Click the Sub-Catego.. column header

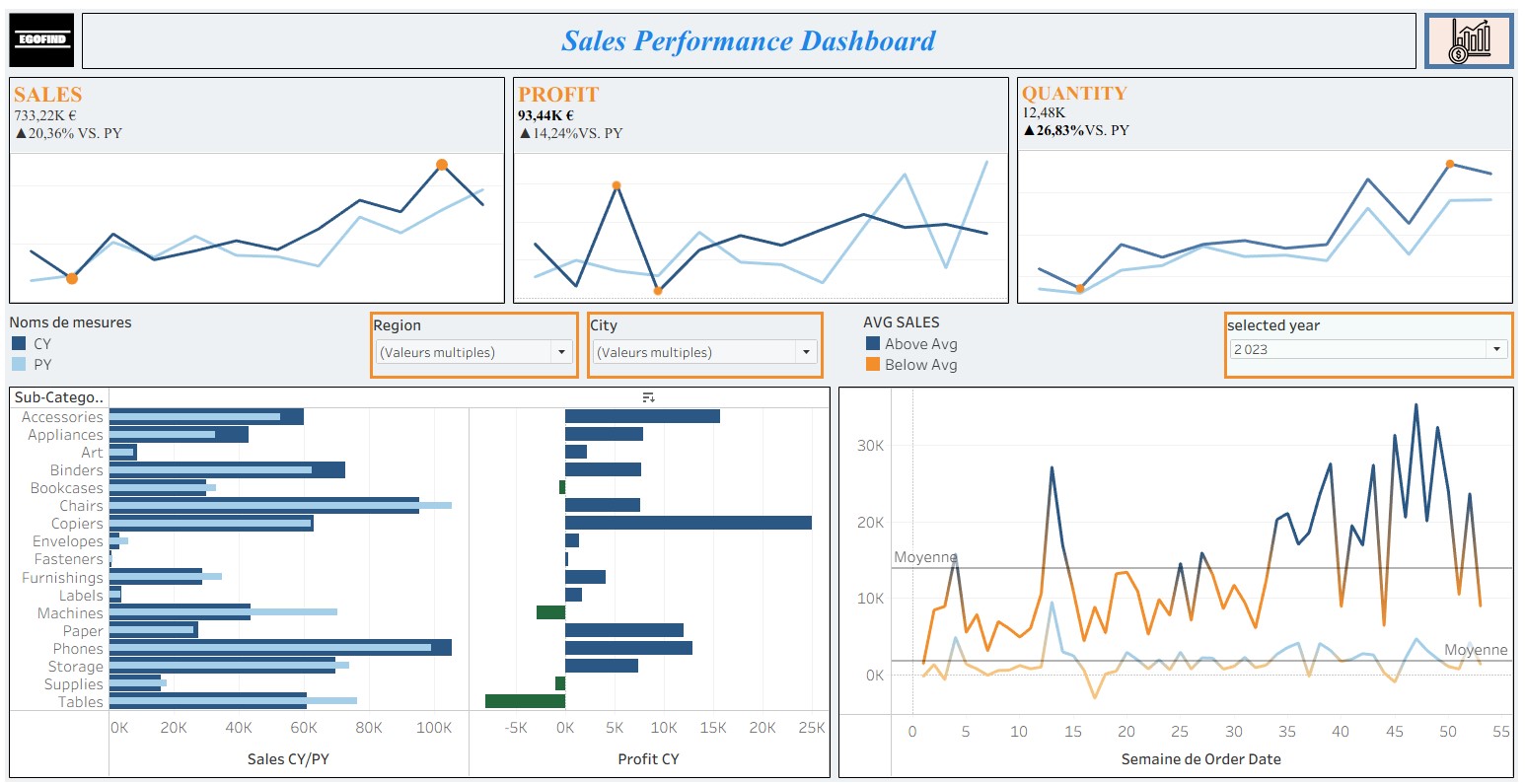[x=59, y=397]
